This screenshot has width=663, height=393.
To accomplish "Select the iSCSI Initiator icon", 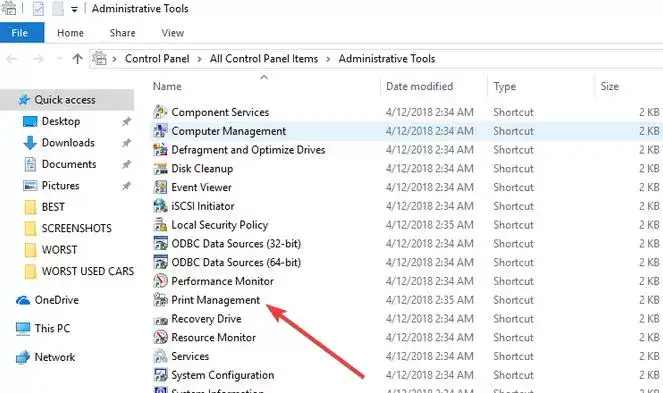I will click(160, 206).
